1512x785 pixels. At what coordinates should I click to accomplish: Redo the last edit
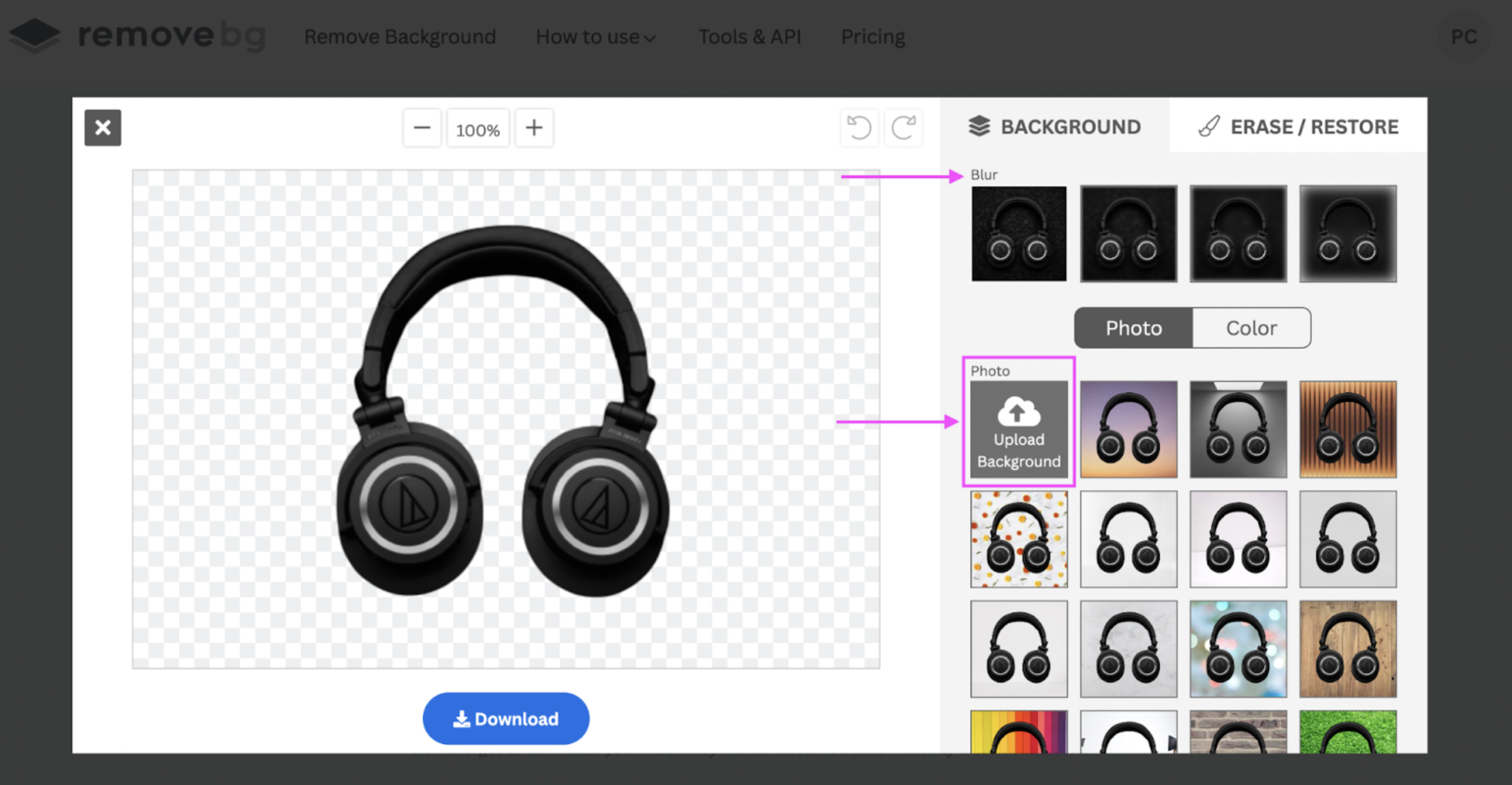[903, 127]
